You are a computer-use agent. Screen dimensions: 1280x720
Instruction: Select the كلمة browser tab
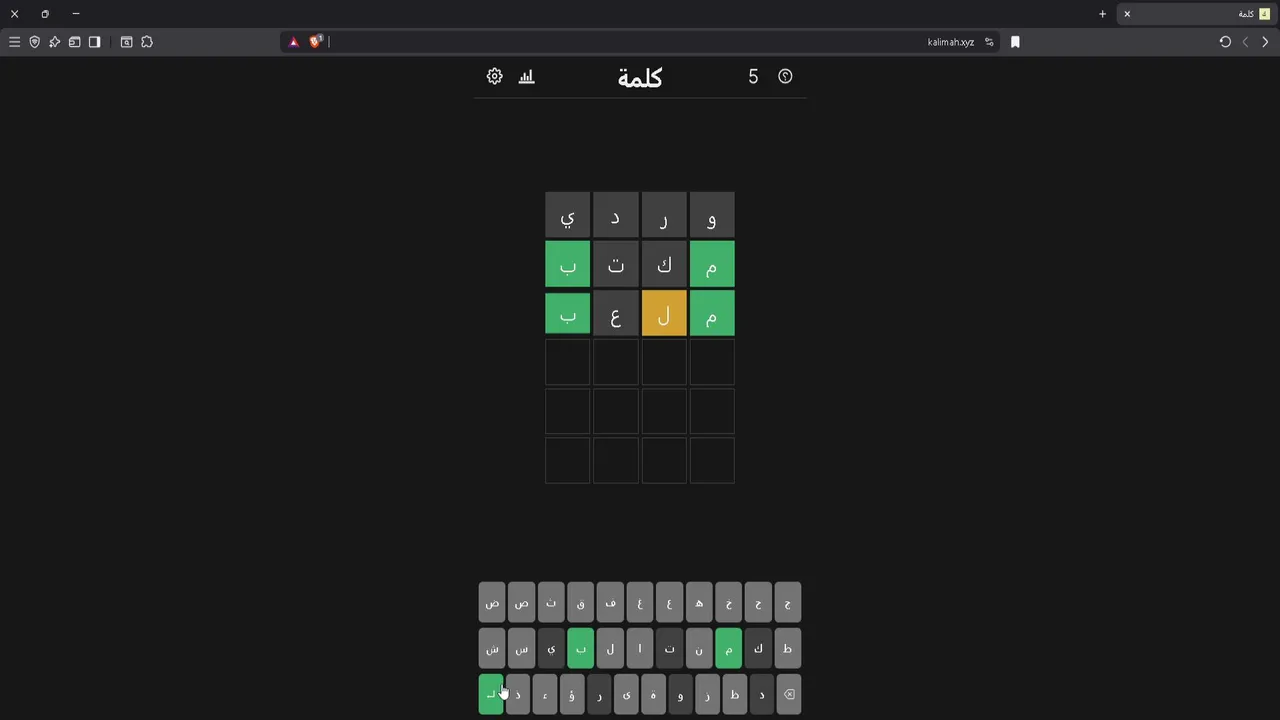1197,14
